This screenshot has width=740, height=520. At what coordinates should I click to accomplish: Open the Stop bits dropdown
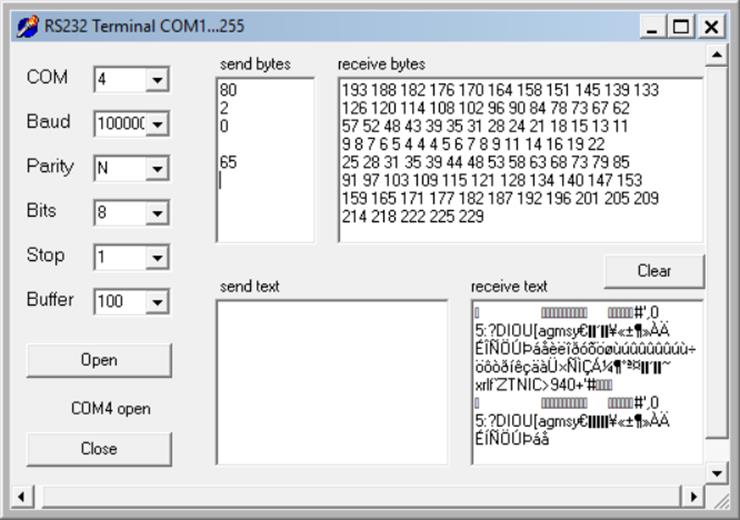coord(157,258)
